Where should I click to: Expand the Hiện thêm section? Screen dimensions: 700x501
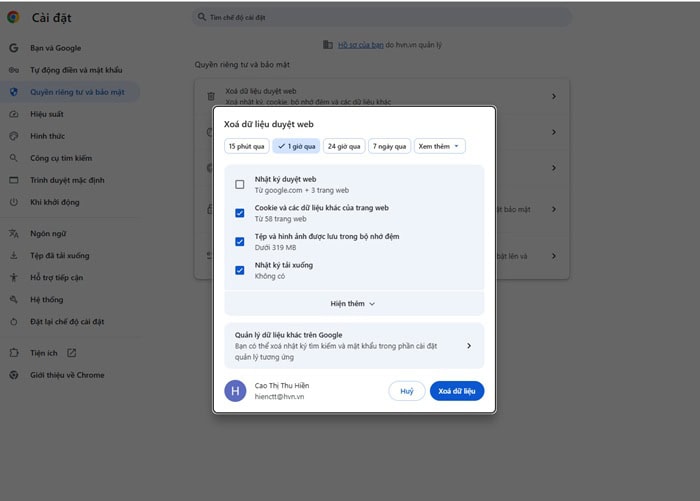353,303
